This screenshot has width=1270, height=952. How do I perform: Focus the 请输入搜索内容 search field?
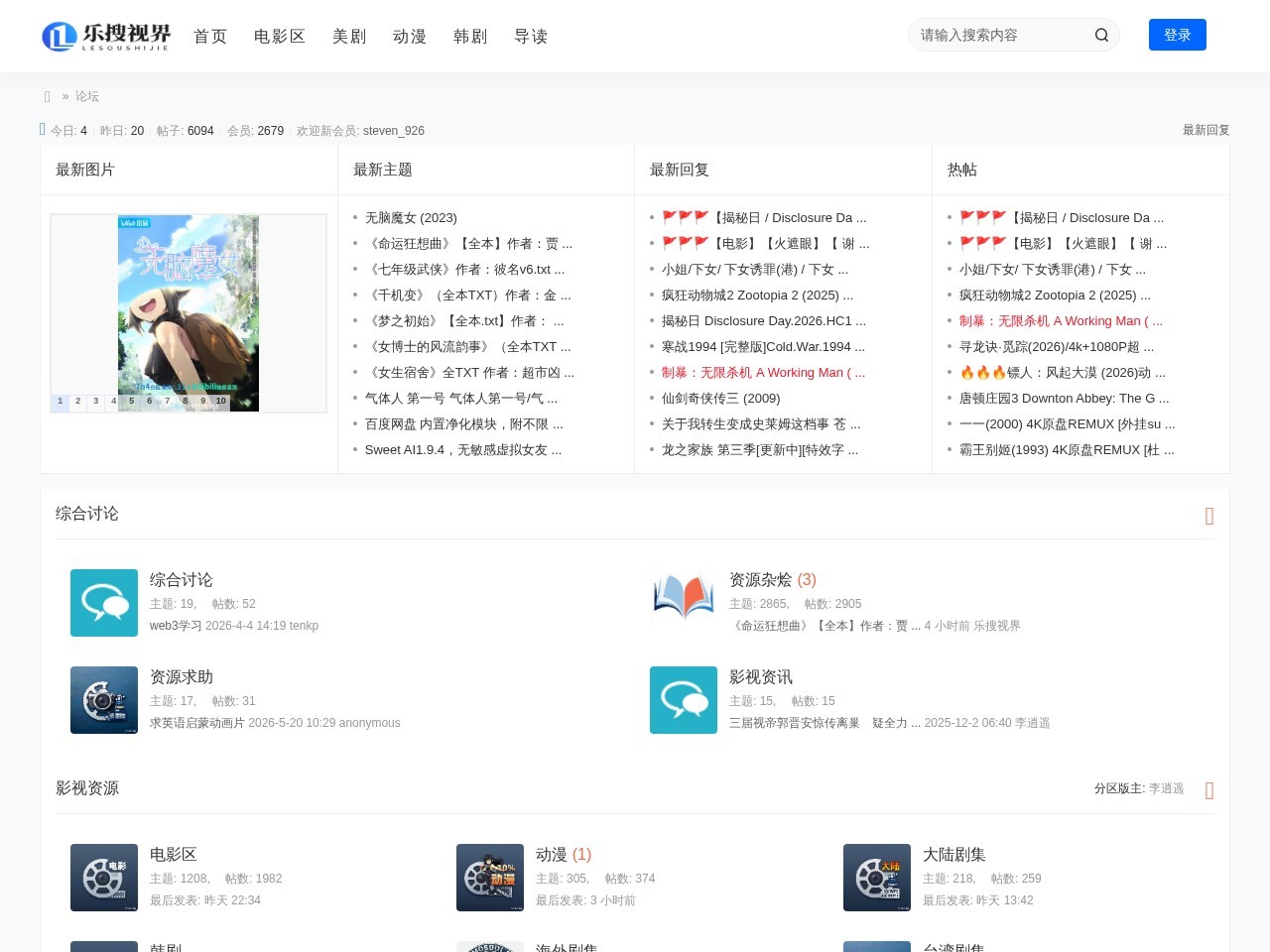pos(1000,35)
